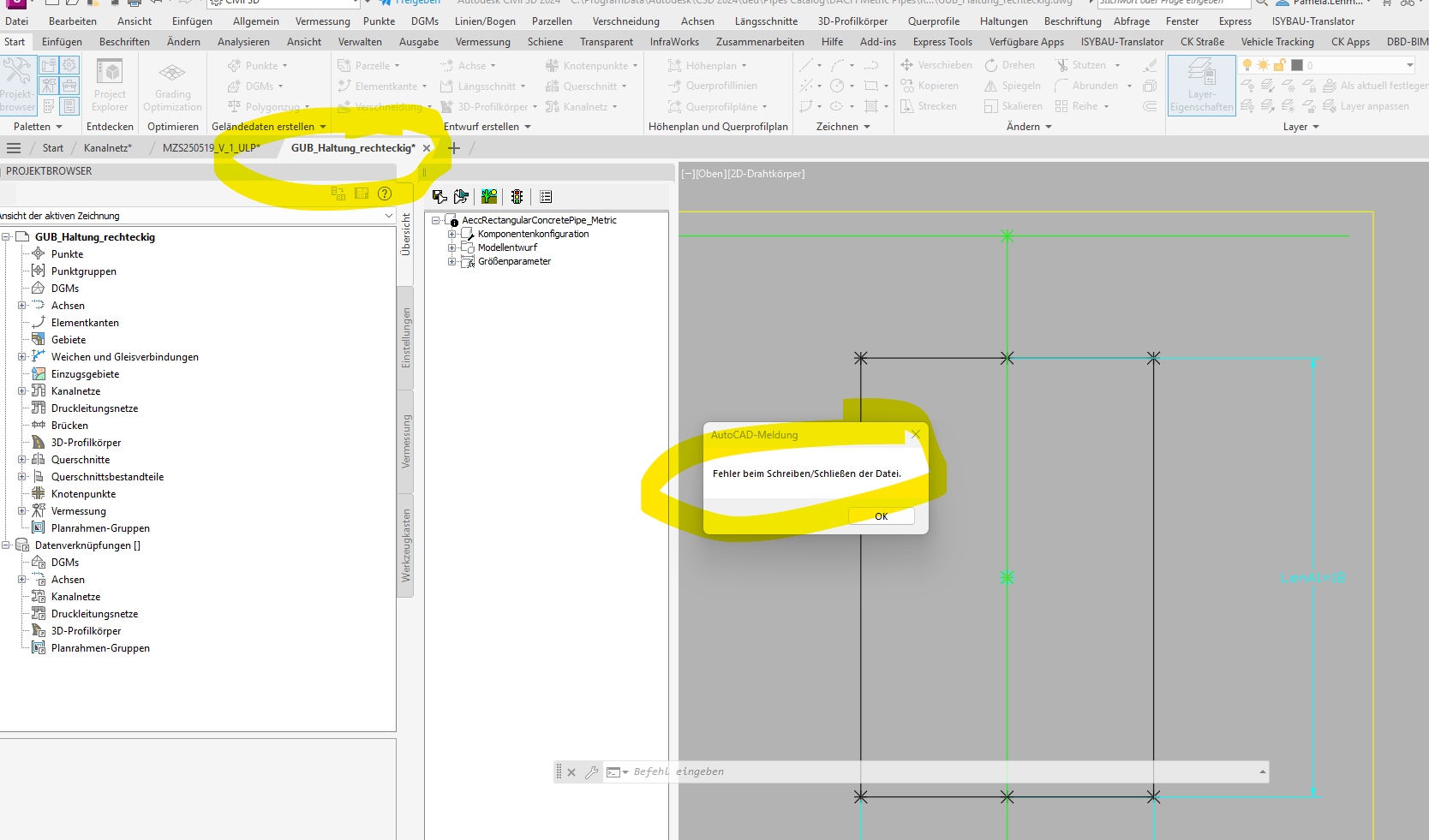Toggle the settings gear palette icon
Image resolution: width=1429 pixels, height=840 pixels.
coord(69,65)
